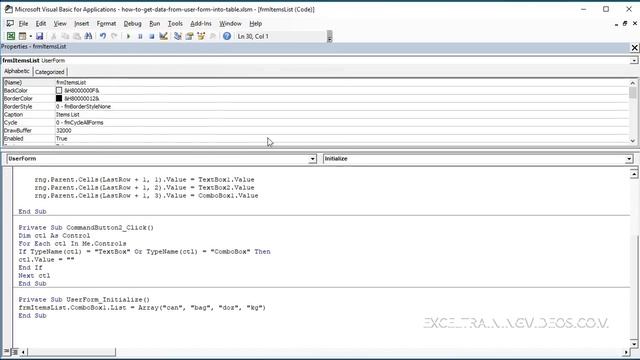This screenshot has width=640, height=360.
Task: Click the properties list scroll-up arrow
Action: tap(633, 83)
